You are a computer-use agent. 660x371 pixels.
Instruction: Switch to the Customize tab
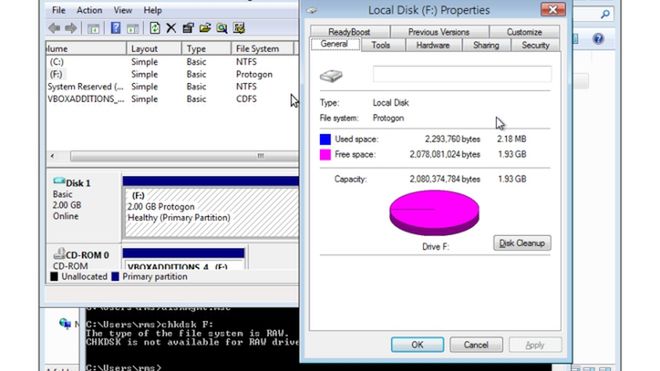524,32
